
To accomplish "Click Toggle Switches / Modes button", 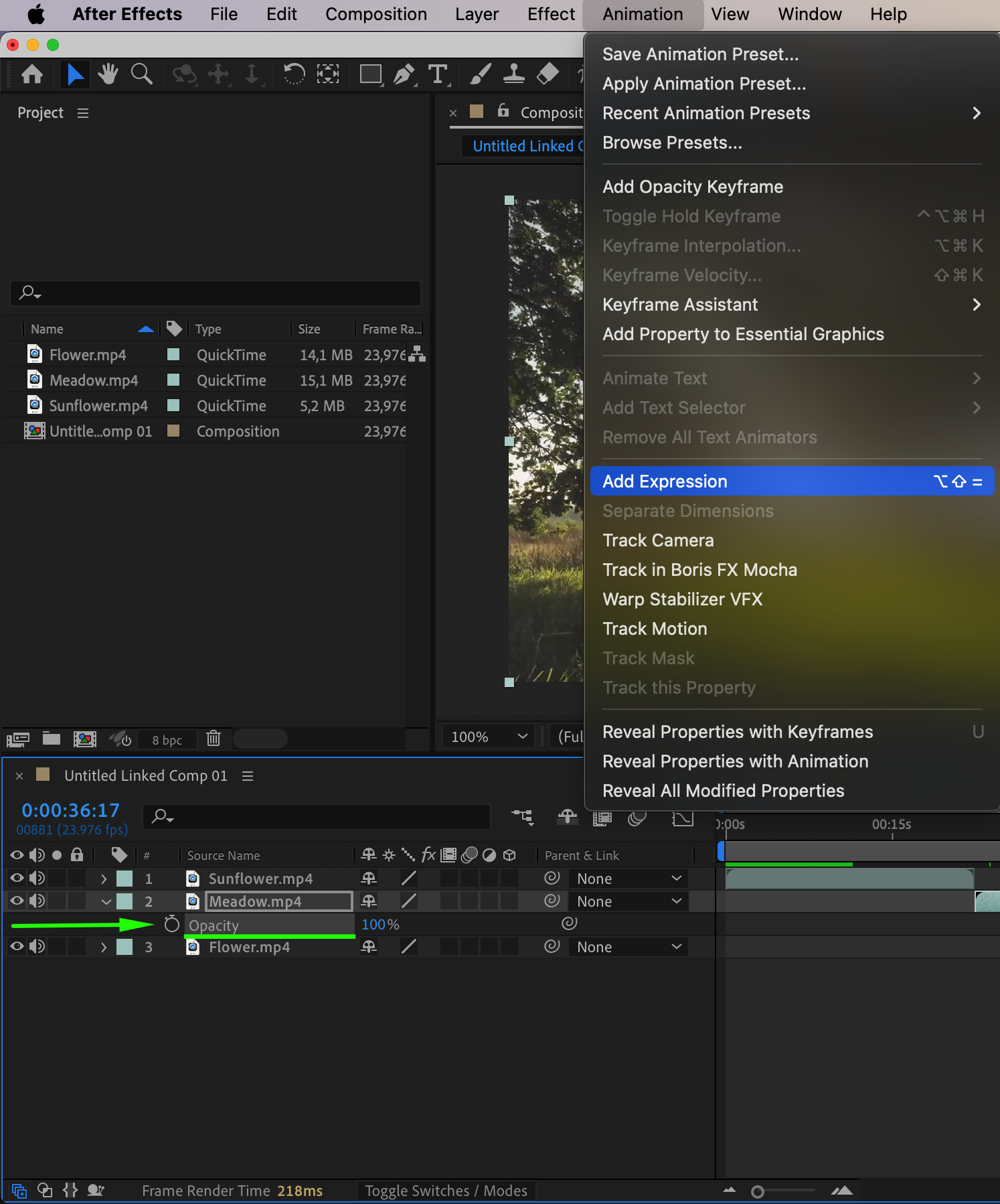I will [x=446, y=1191].
